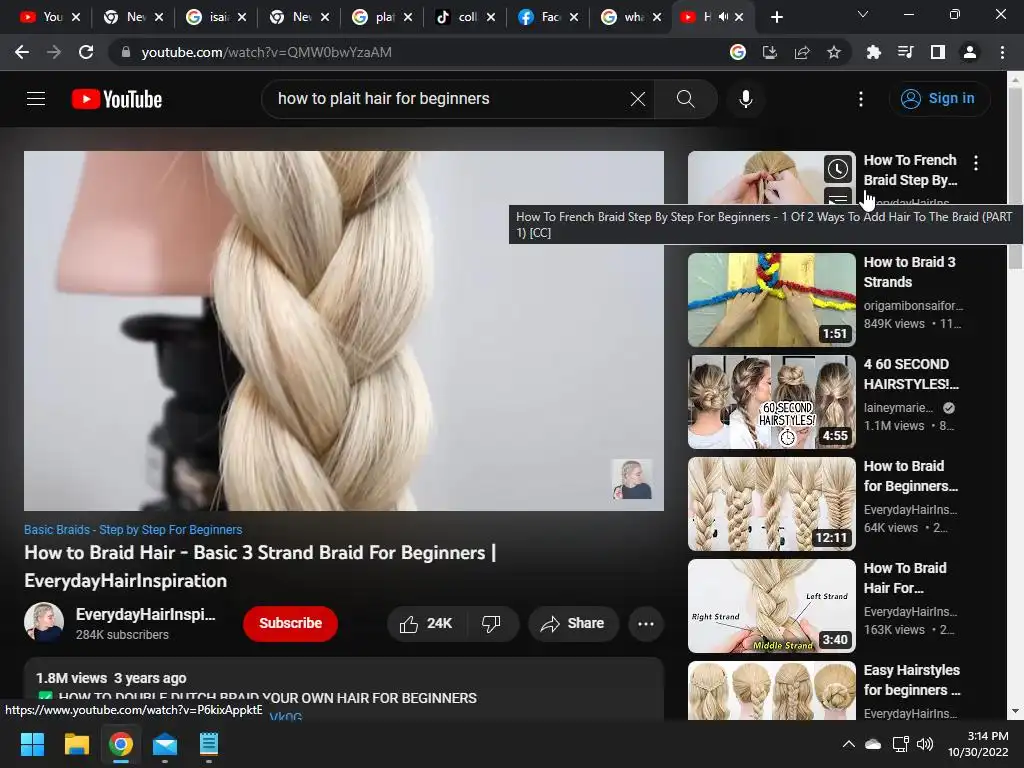The image size is (1024, 768).
Task: Go back in browser history
Action: [22, 52]
